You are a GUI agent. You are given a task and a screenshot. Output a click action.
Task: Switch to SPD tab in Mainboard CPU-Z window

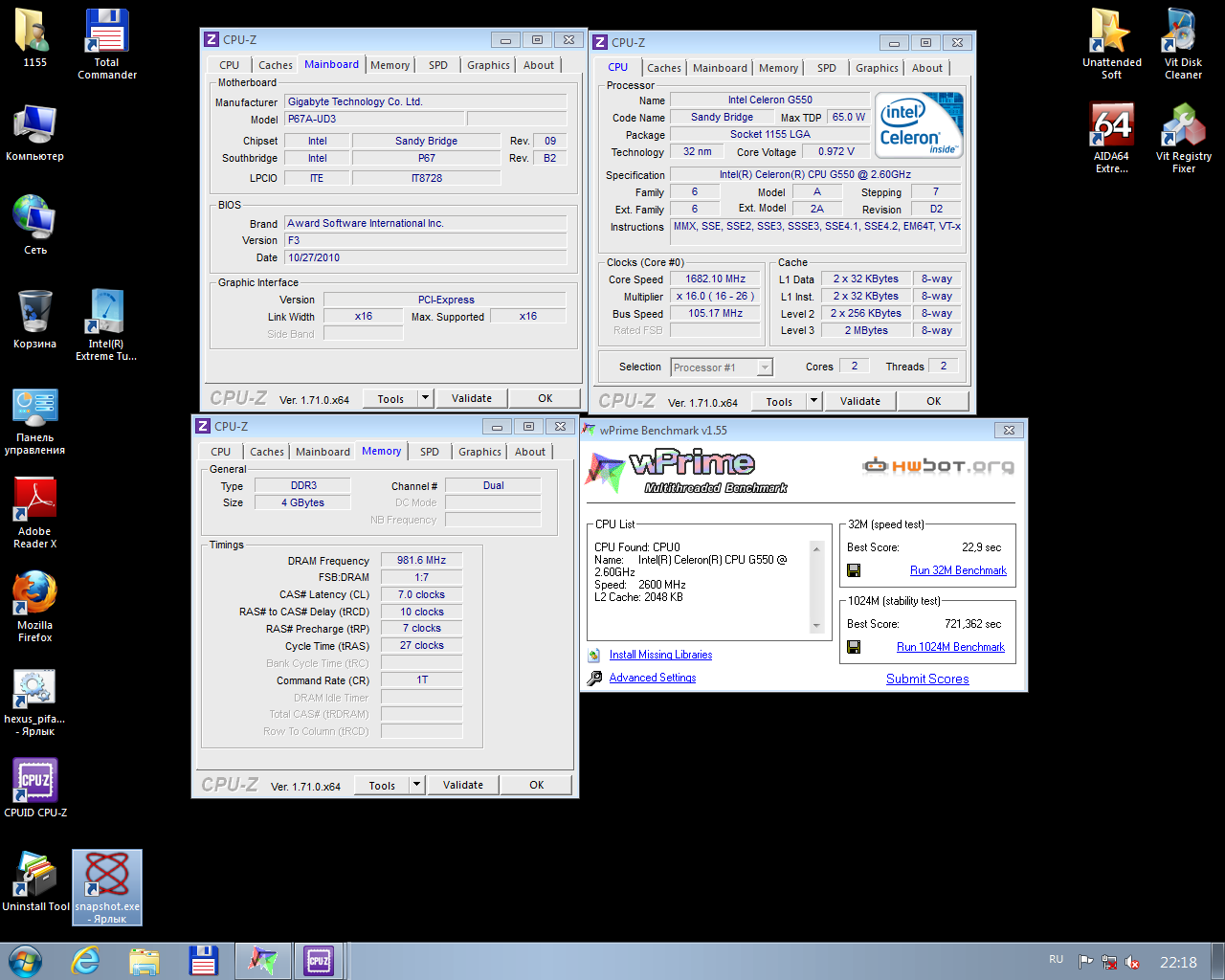click(438, 65)
